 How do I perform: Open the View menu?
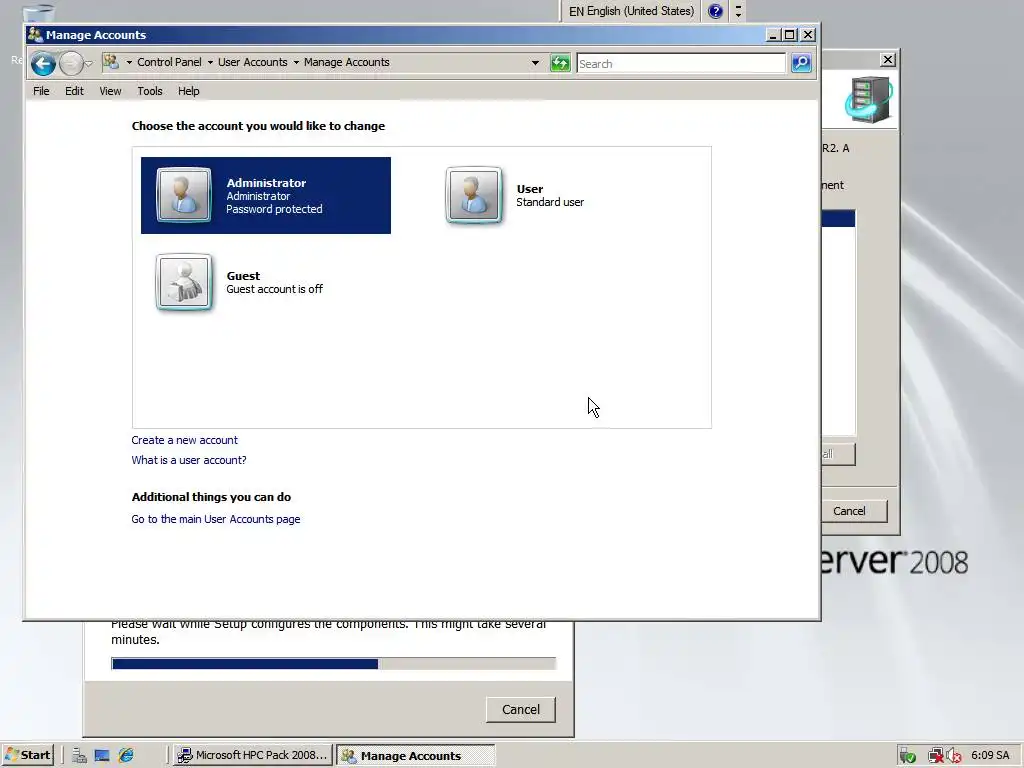110,91
